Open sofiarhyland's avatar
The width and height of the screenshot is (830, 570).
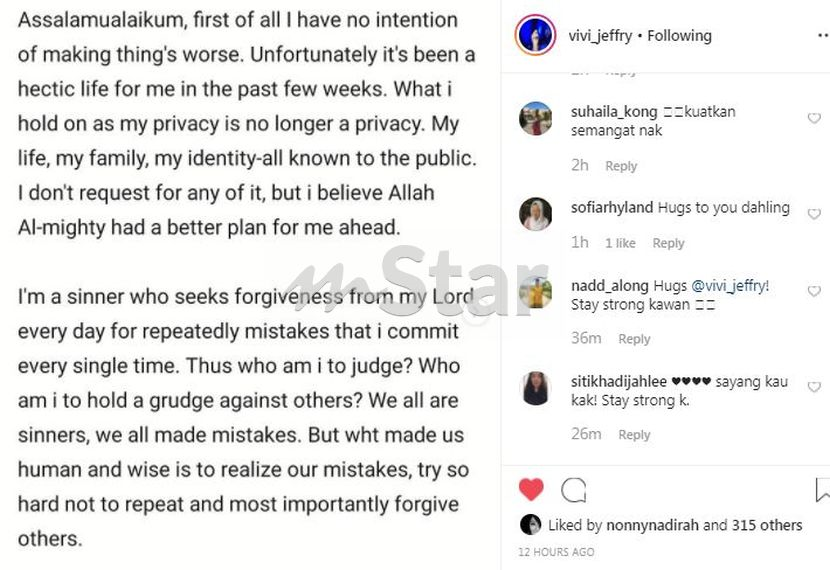536,214
